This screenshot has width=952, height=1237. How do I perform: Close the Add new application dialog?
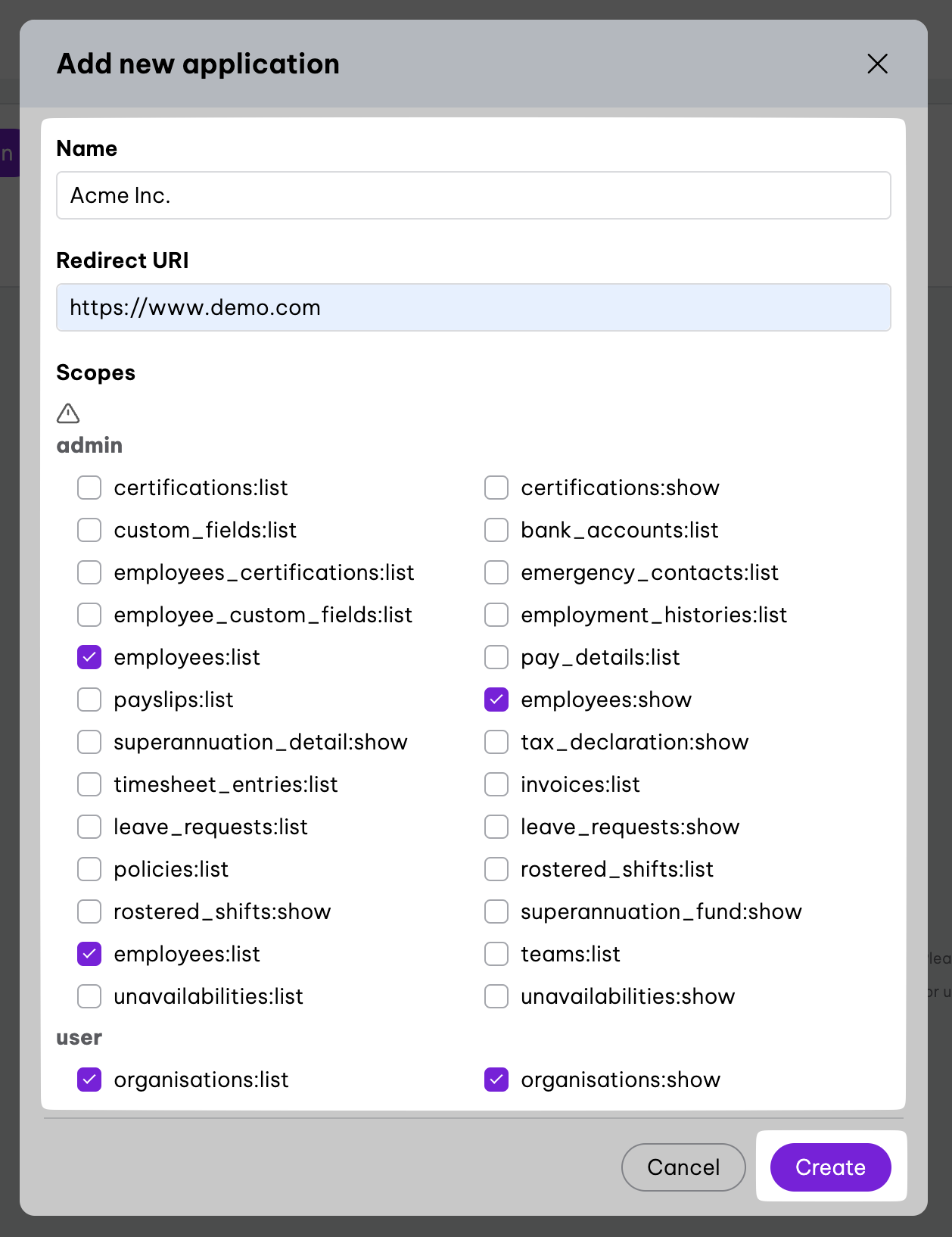[877, 64]
